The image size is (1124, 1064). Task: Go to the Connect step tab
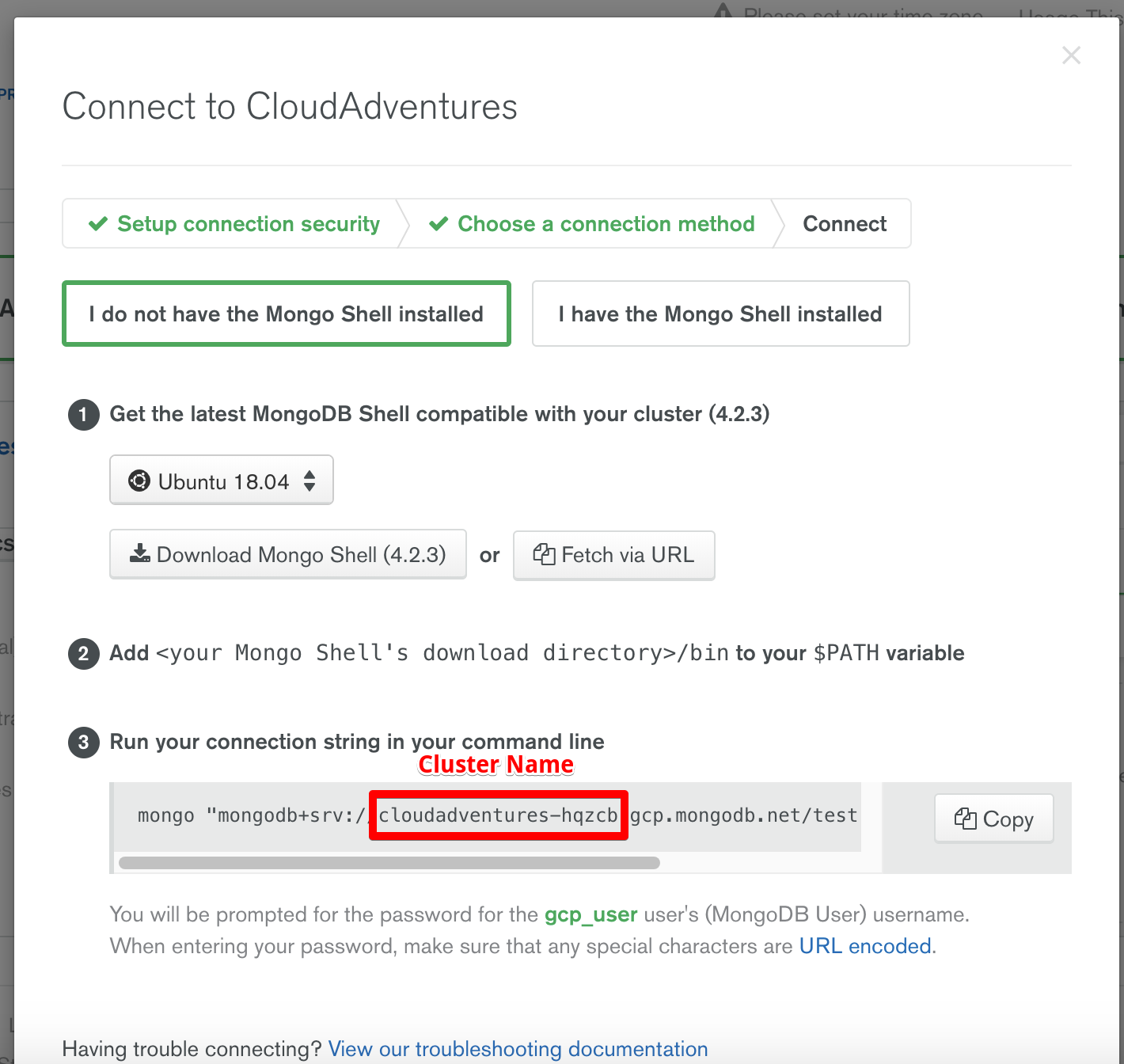click(845, 224)
